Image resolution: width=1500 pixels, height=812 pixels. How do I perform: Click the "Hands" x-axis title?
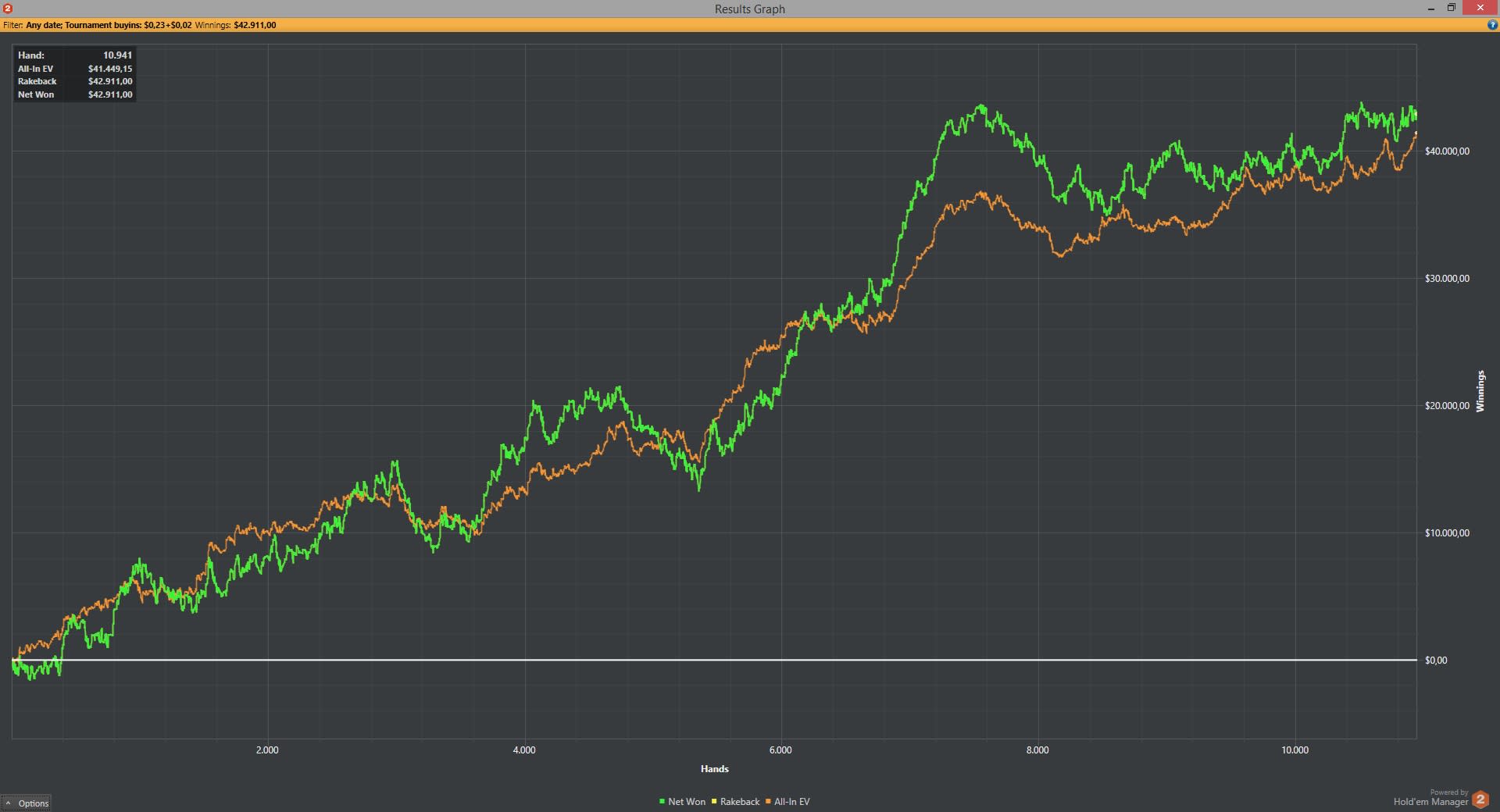[x=715, y=769]
